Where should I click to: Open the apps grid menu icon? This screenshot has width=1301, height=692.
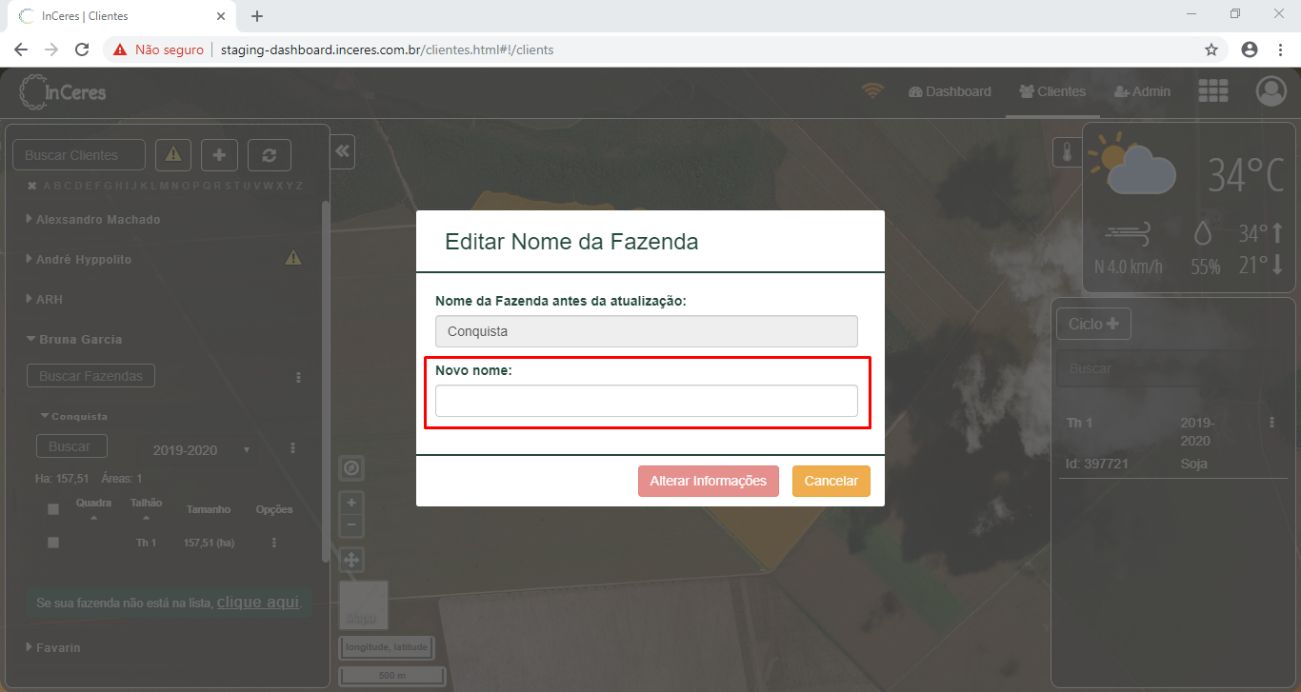tap(1213, 91)
